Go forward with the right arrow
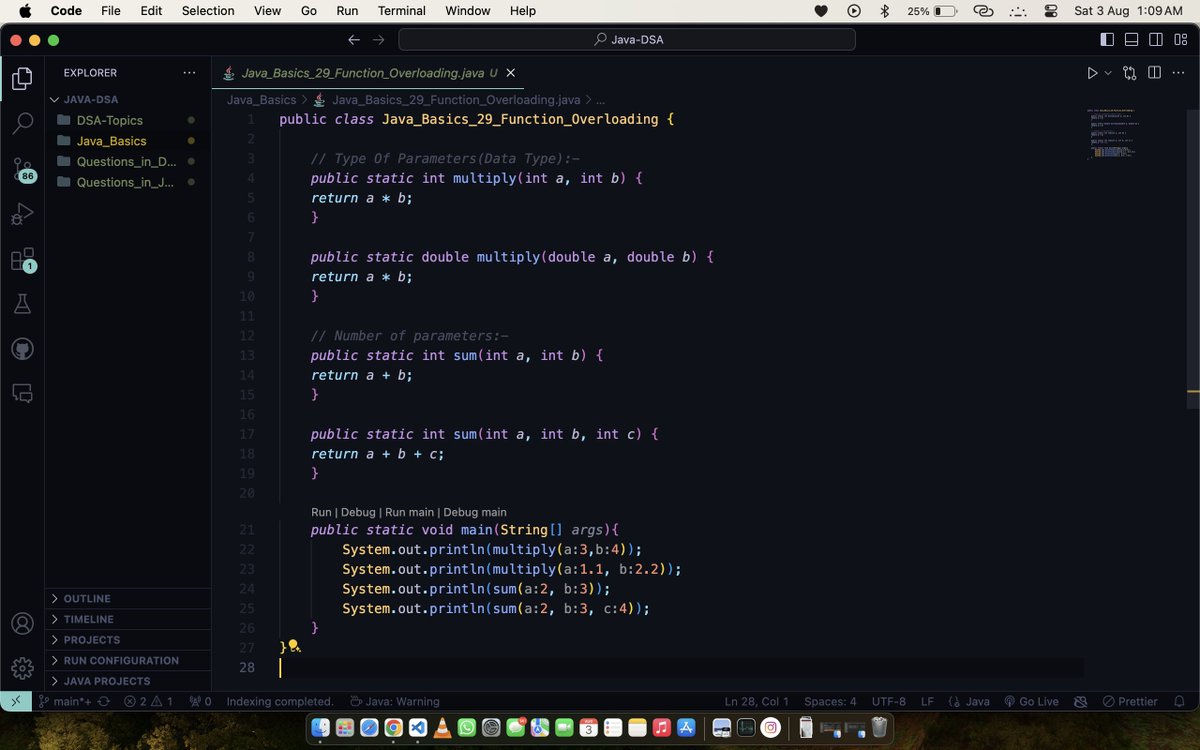Image resolution: width=1200 pixels, height=750 pixels. coord(378,40)
